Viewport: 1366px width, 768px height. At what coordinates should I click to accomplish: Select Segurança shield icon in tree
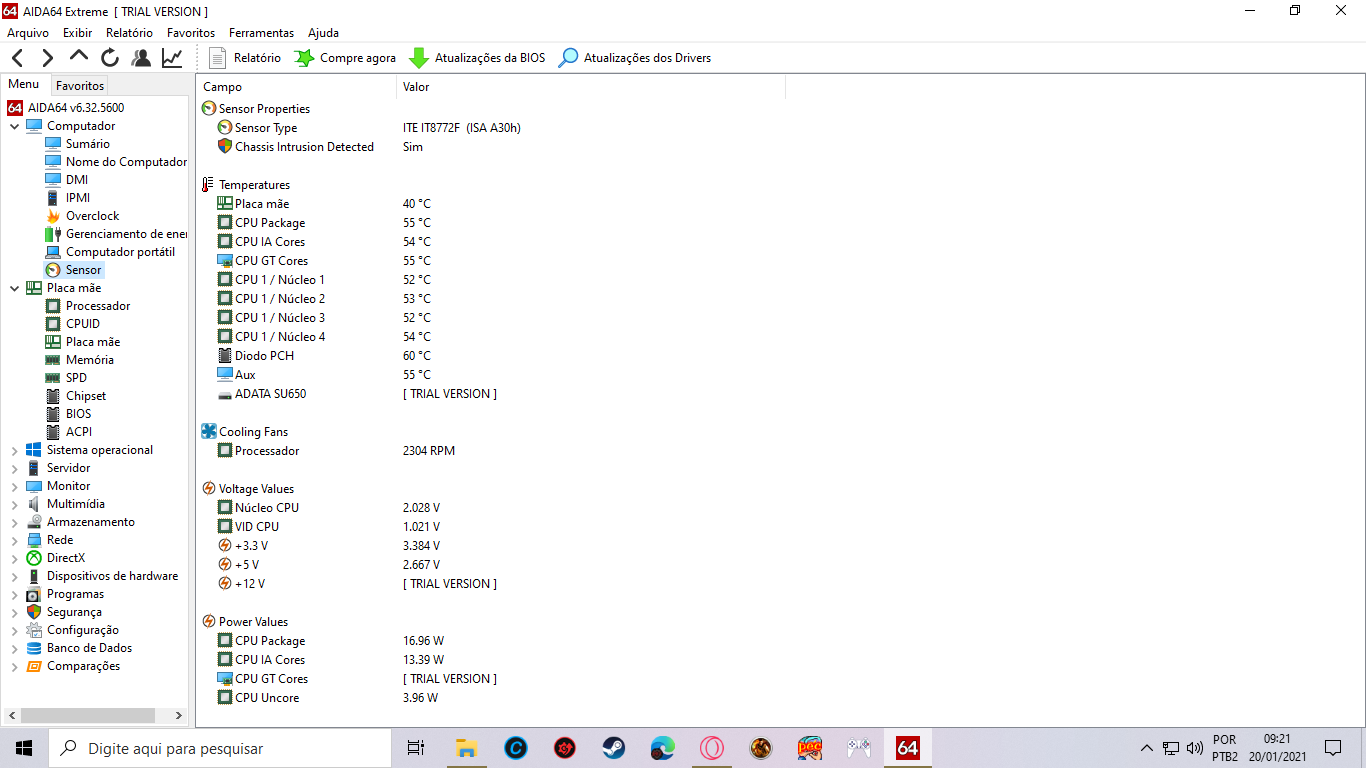point(34,612)
